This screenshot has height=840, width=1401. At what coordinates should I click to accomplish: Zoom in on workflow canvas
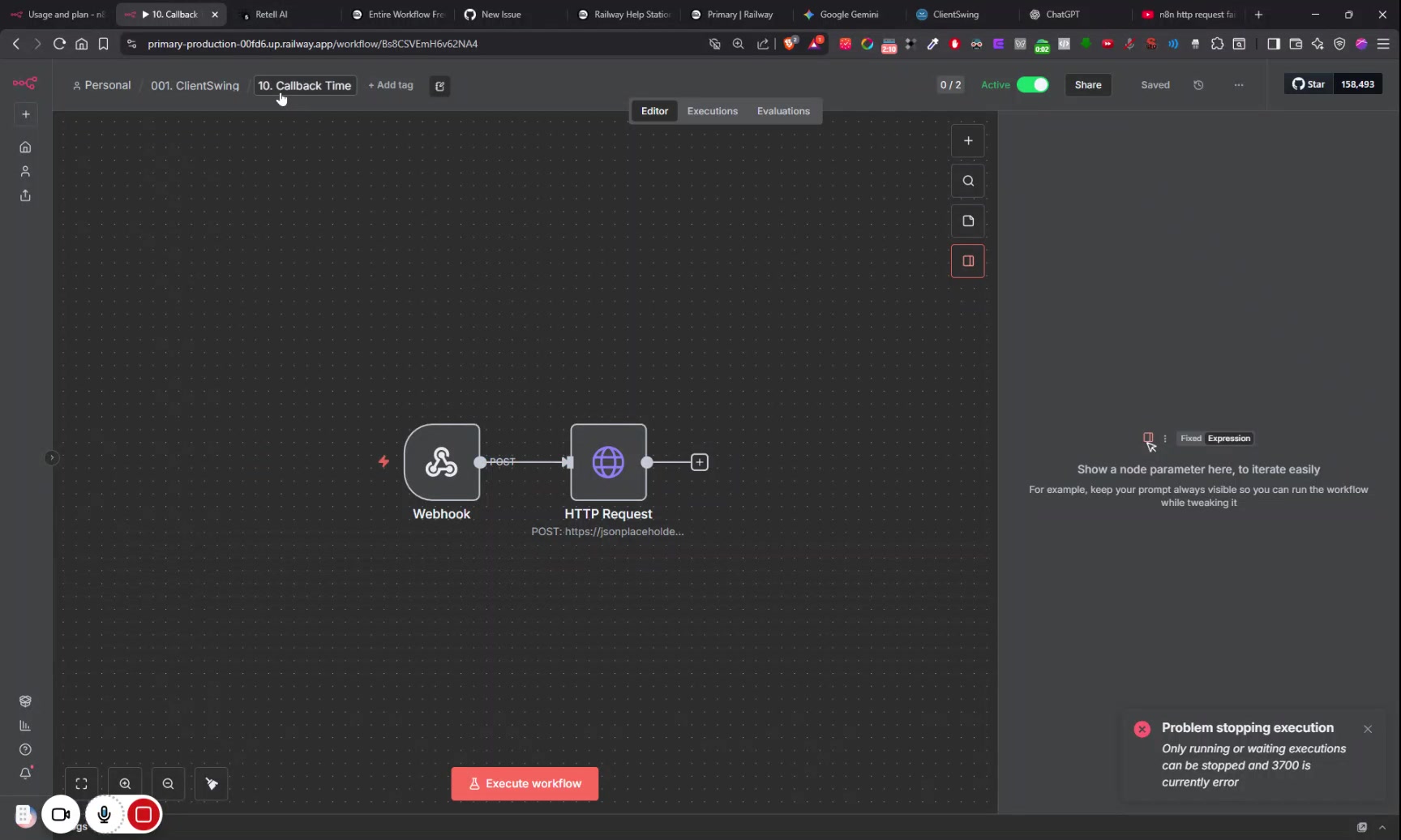[125, 783]
